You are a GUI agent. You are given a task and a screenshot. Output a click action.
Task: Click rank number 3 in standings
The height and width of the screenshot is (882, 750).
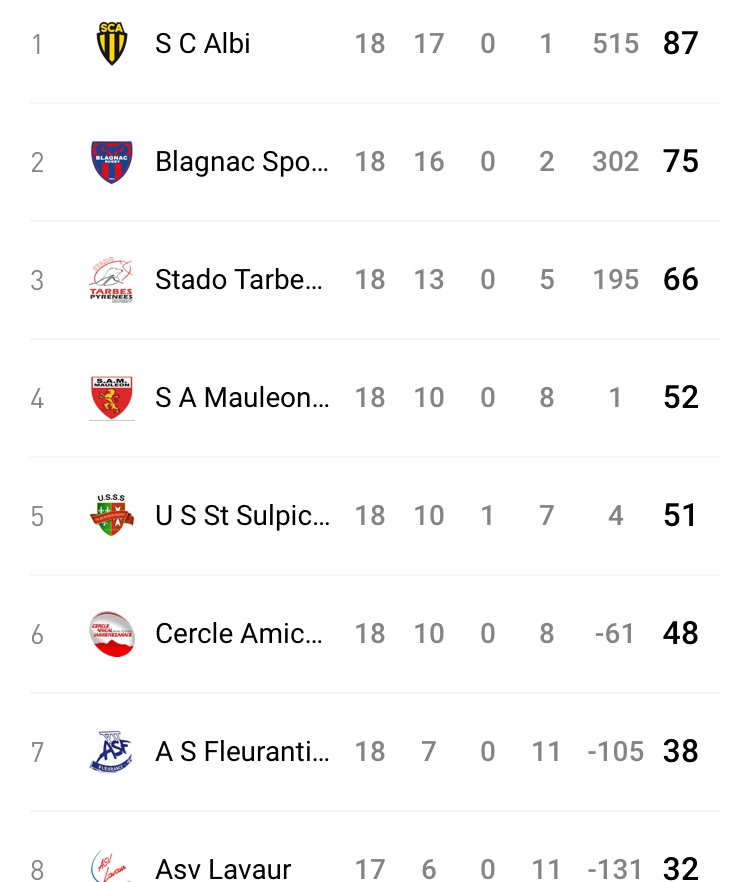coord(37,280)
